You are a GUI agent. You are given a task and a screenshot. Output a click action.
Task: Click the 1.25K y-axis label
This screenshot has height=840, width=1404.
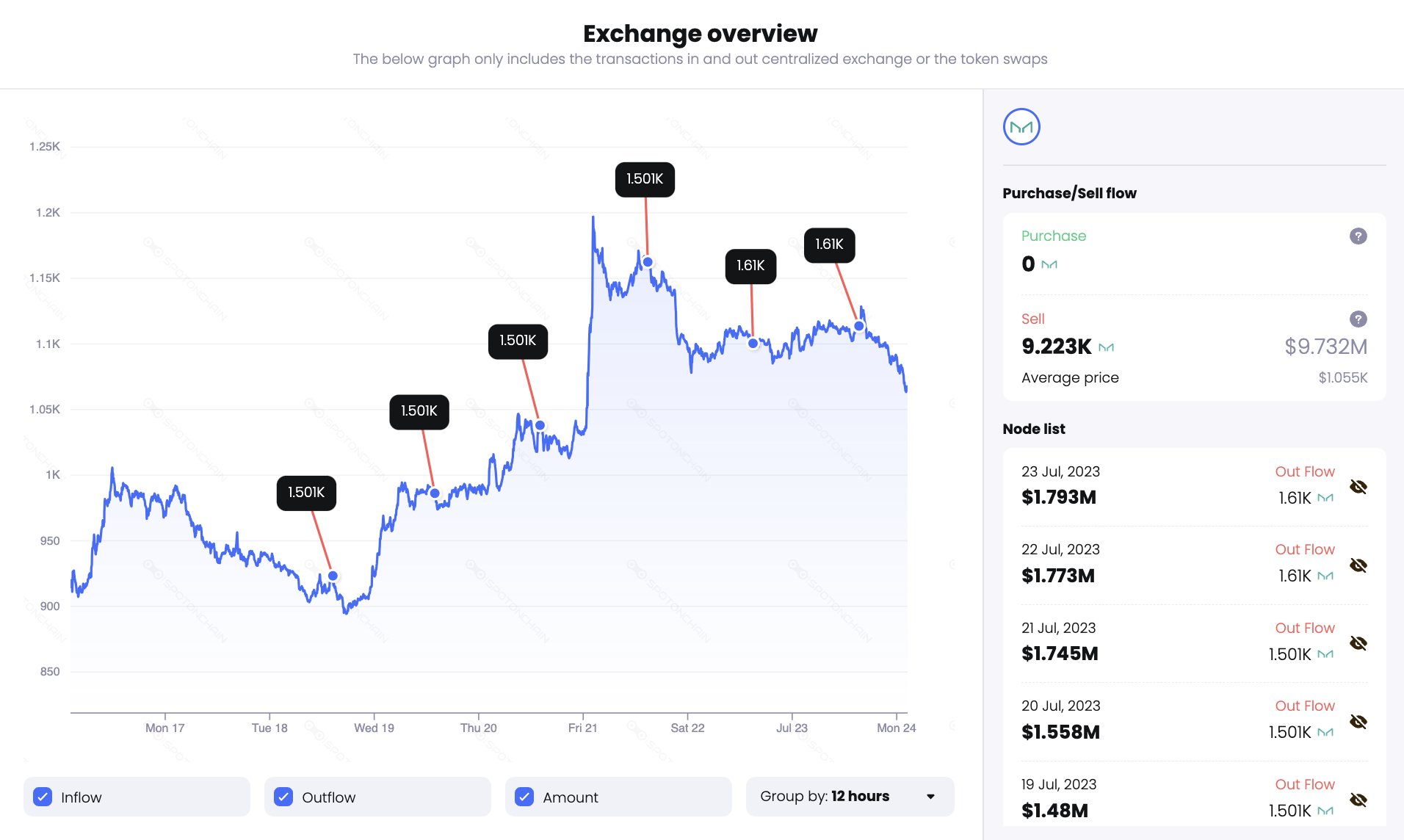45,147
